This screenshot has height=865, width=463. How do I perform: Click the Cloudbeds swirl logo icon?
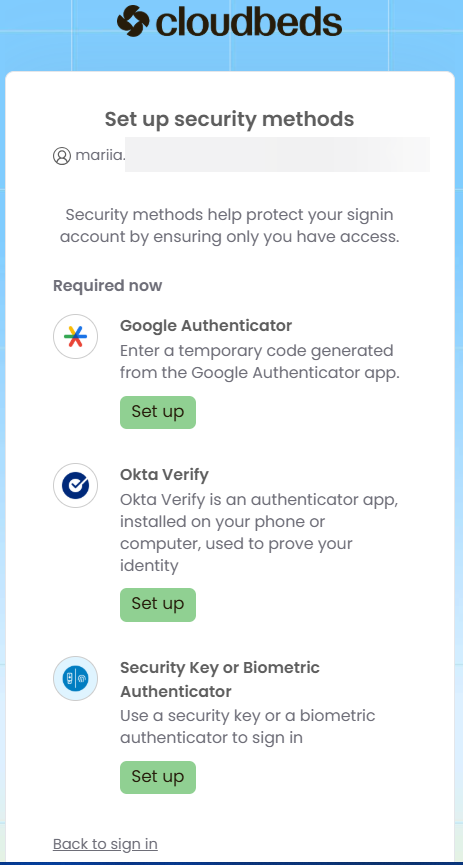133,21
